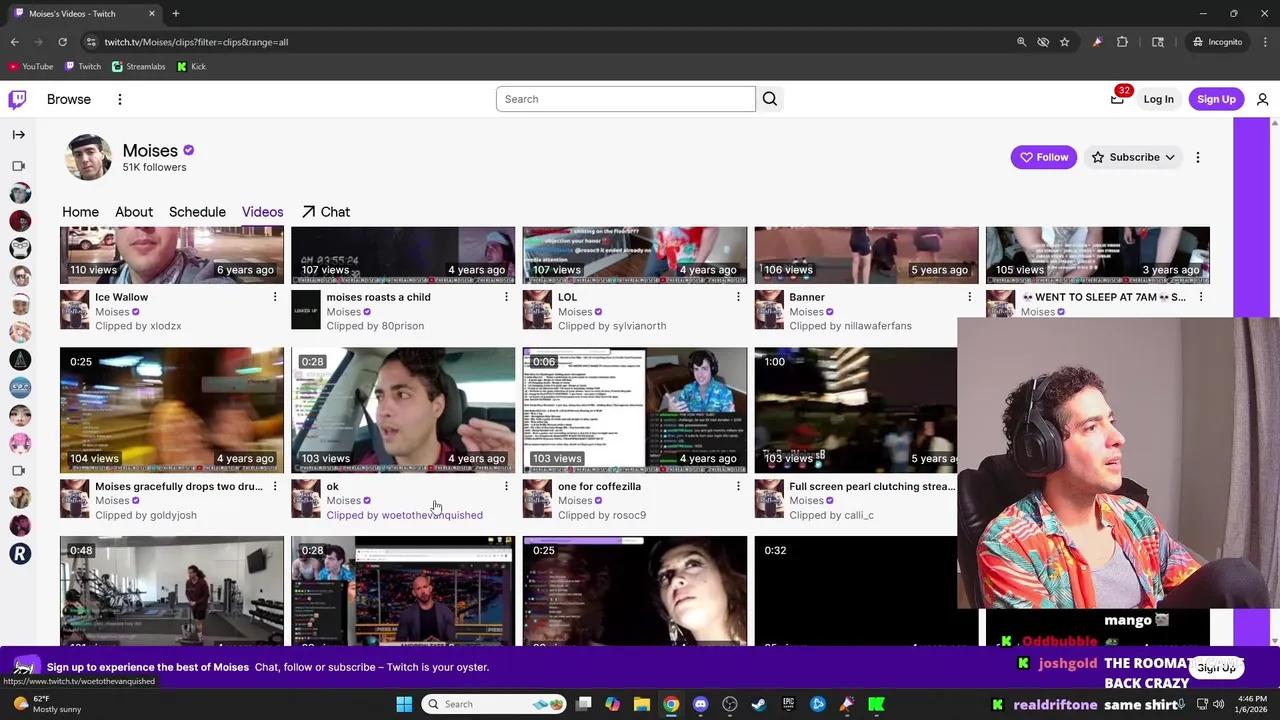1280x720 pixels.
Task: Open the Kick bookmark
Action: pyautogui.click(x=191, y=66)
